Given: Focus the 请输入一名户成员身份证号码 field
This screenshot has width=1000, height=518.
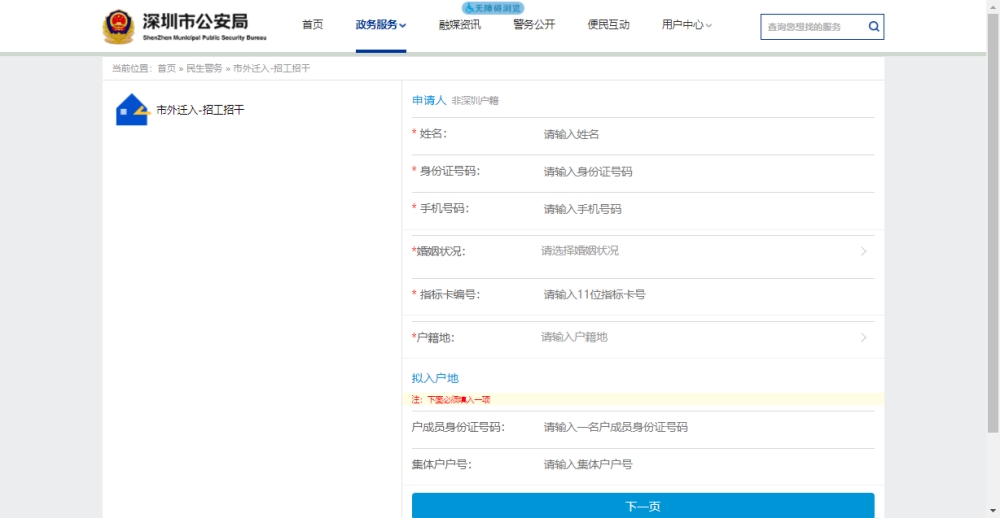Looking at the screenshot, I should click(708, 427).
